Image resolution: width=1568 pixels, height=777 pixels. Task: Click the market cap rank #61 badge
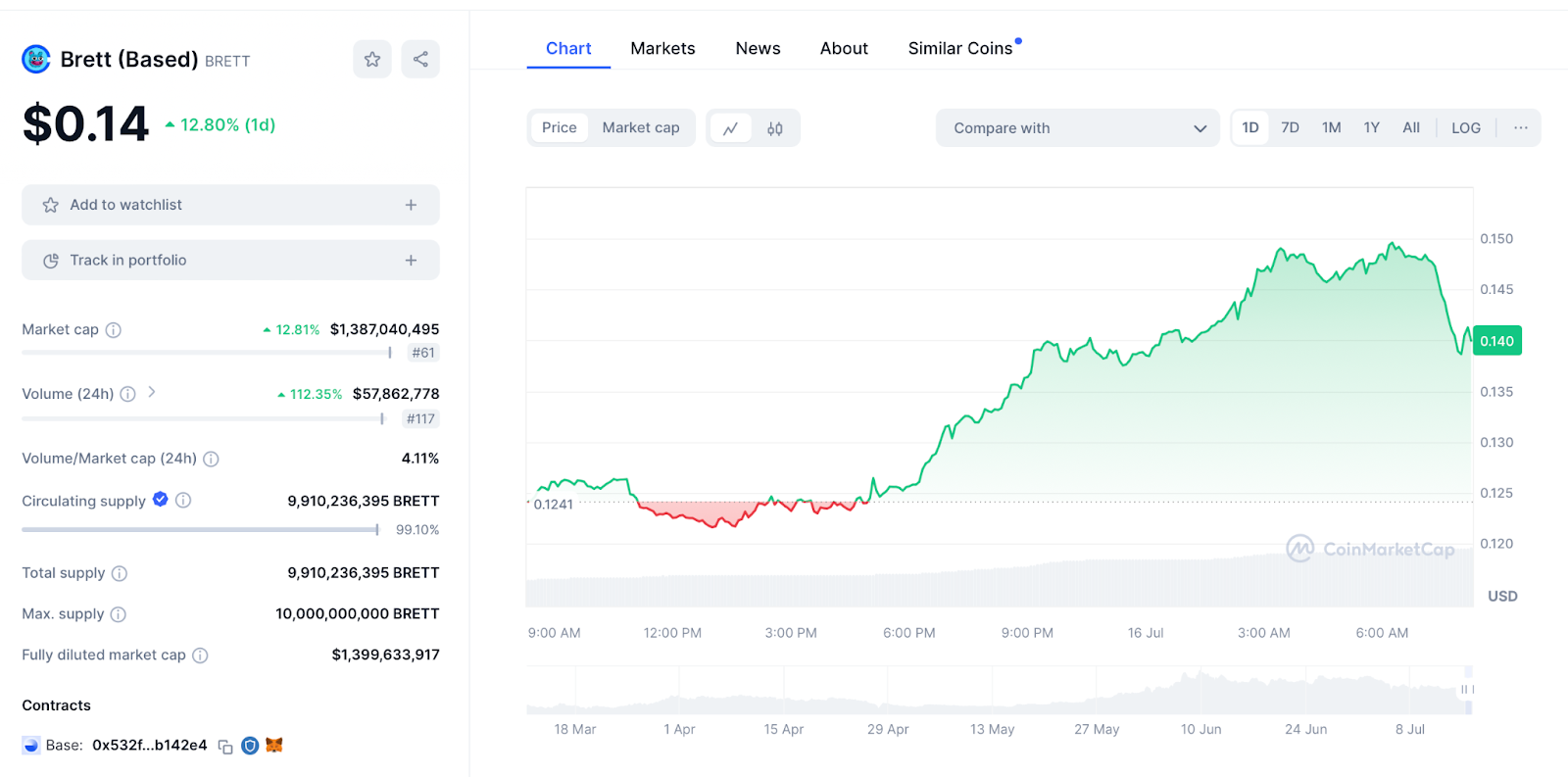pyautogui.click(x=423, y=353)
